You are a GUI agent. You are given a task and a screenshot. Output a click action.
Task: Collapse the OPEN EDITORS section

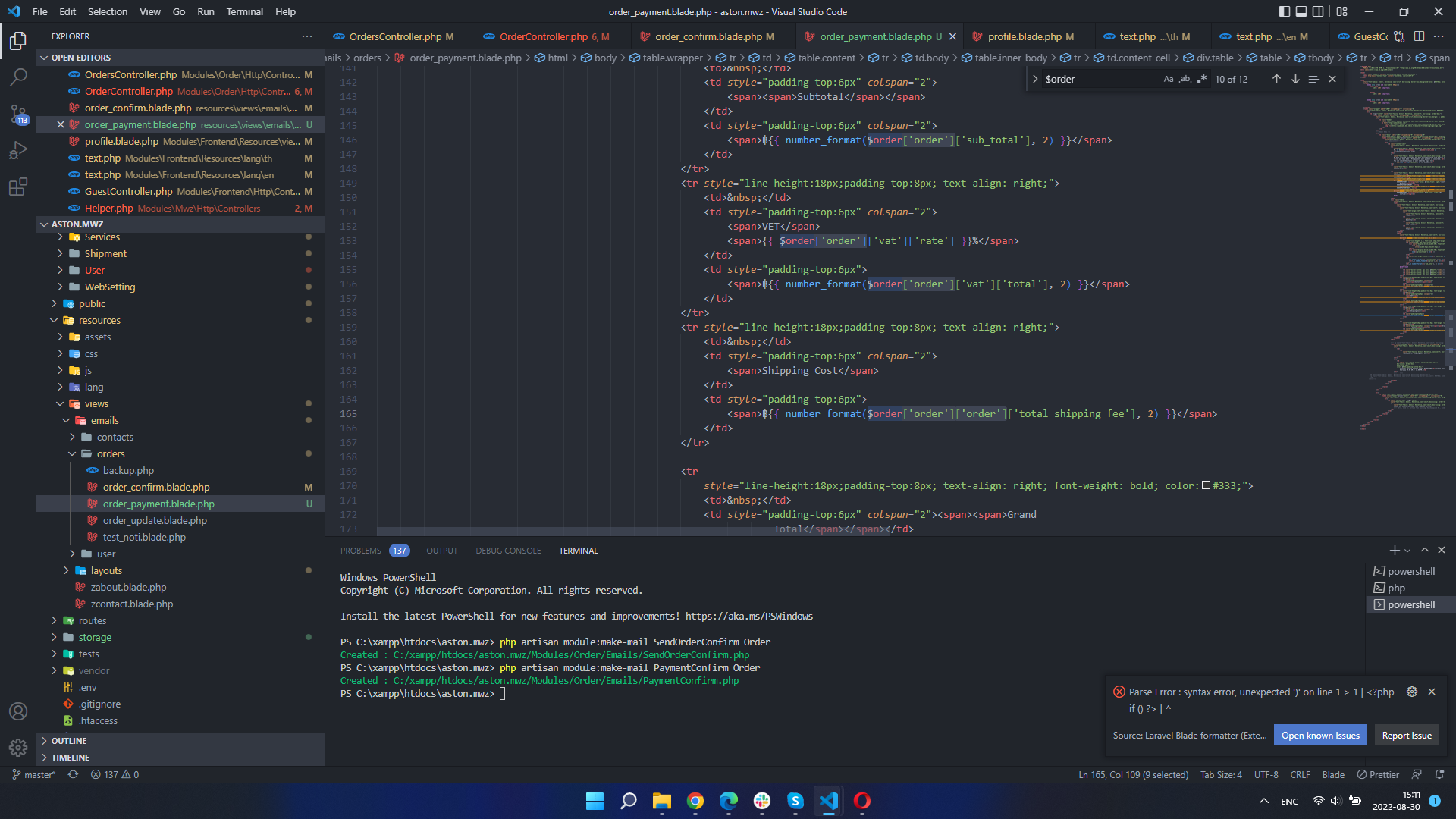[x=81, y=58]
